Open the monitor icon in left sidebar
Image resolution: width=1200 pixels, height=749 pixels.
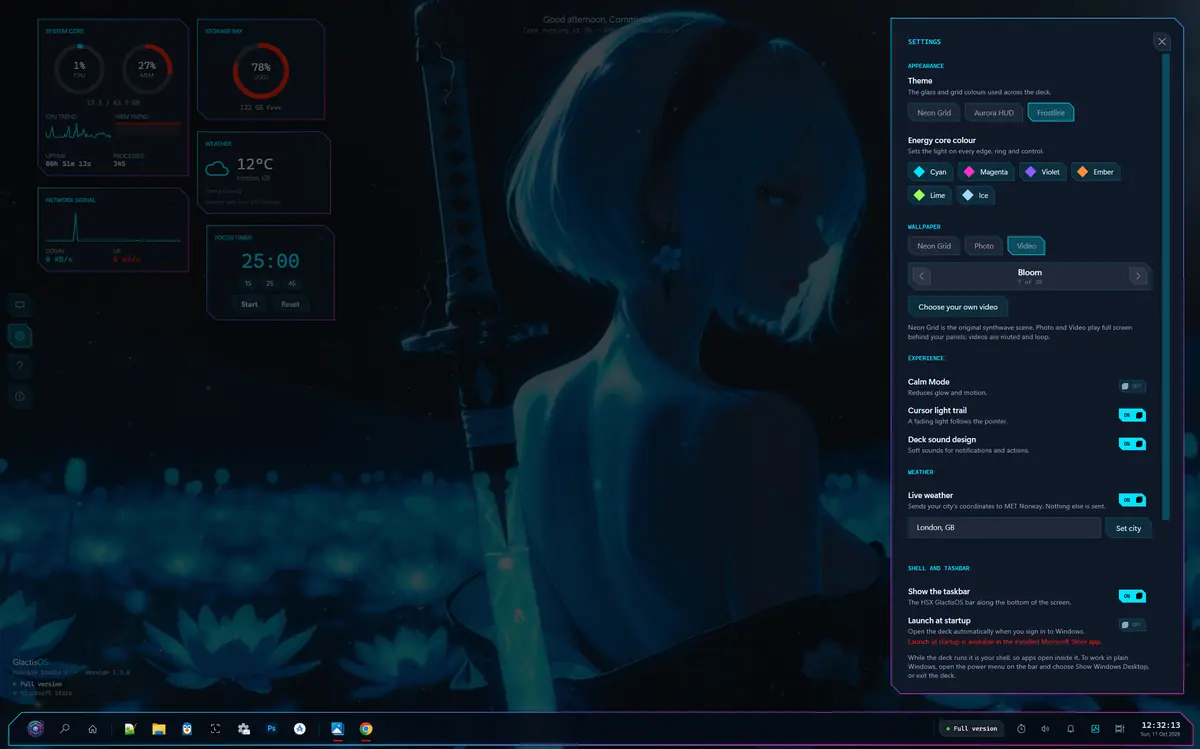pos(19,305)
